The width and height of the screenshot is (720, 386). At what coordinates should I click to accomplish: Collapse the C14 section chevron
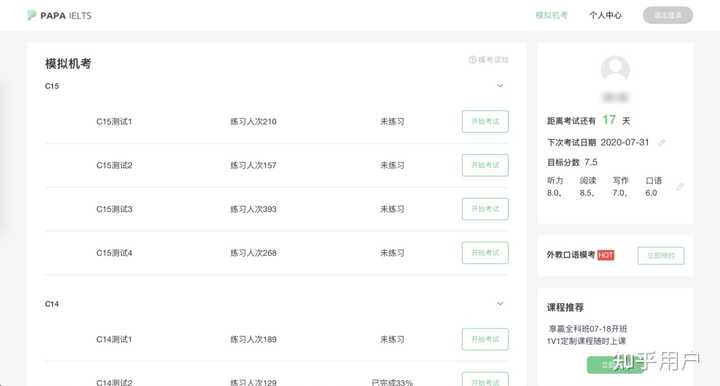pyautogui.click(x=500, y=304)
